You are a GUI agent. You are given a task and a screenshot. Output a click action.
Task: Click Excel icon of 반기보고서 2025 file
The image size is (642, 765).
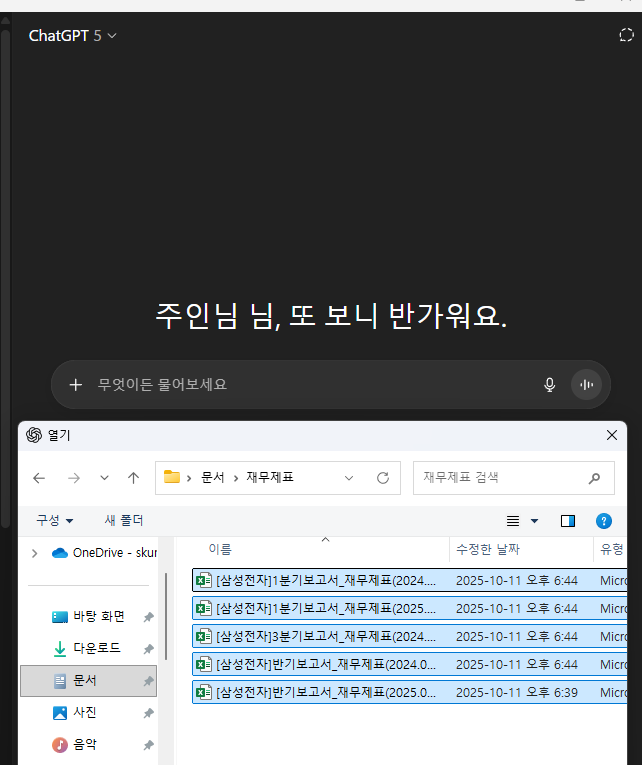point(203,692)
